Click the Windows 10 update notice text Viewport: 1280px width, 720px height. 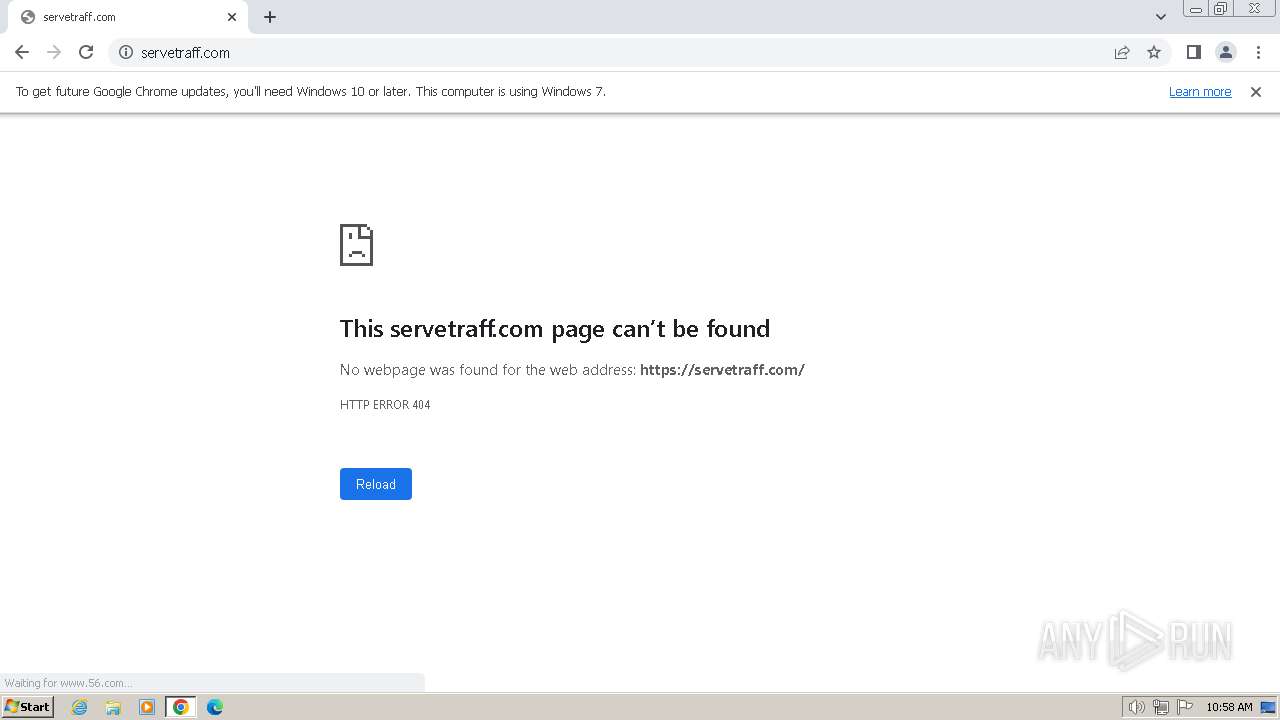pyautogui.click(x=311, y=92)
